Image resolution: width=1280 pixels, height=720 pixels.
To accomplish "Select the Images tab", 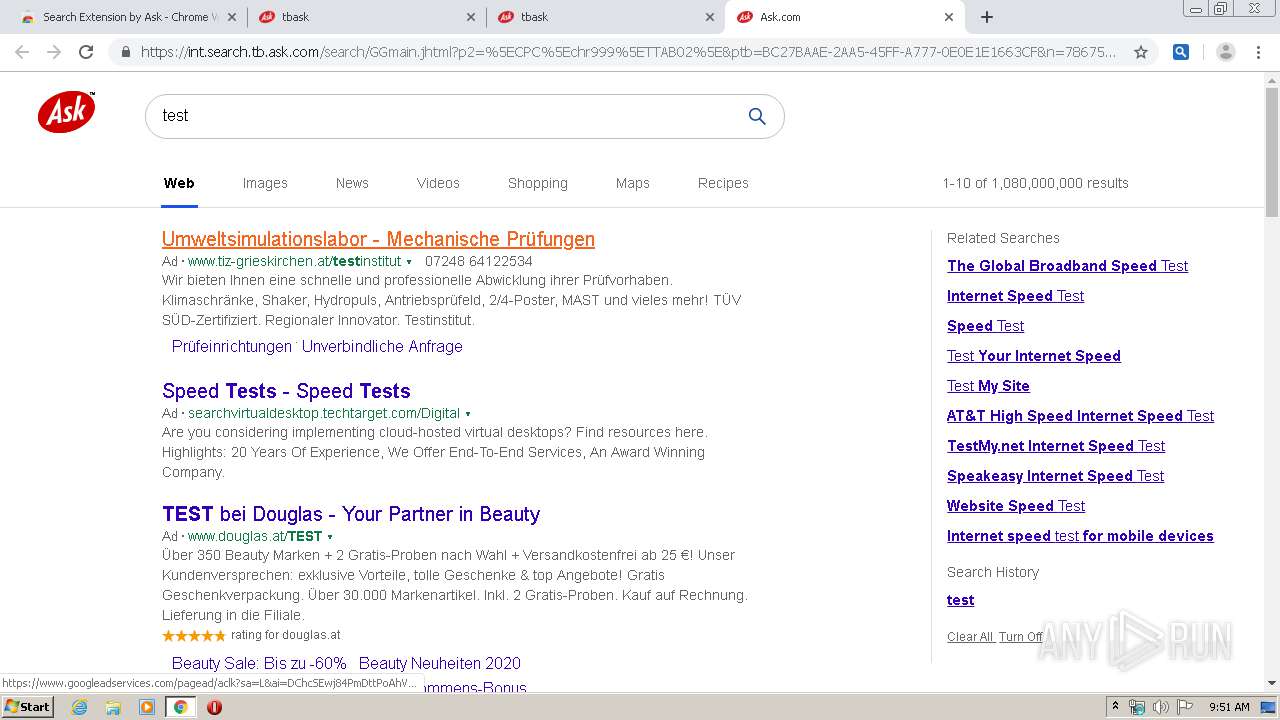I will point(265,183).
